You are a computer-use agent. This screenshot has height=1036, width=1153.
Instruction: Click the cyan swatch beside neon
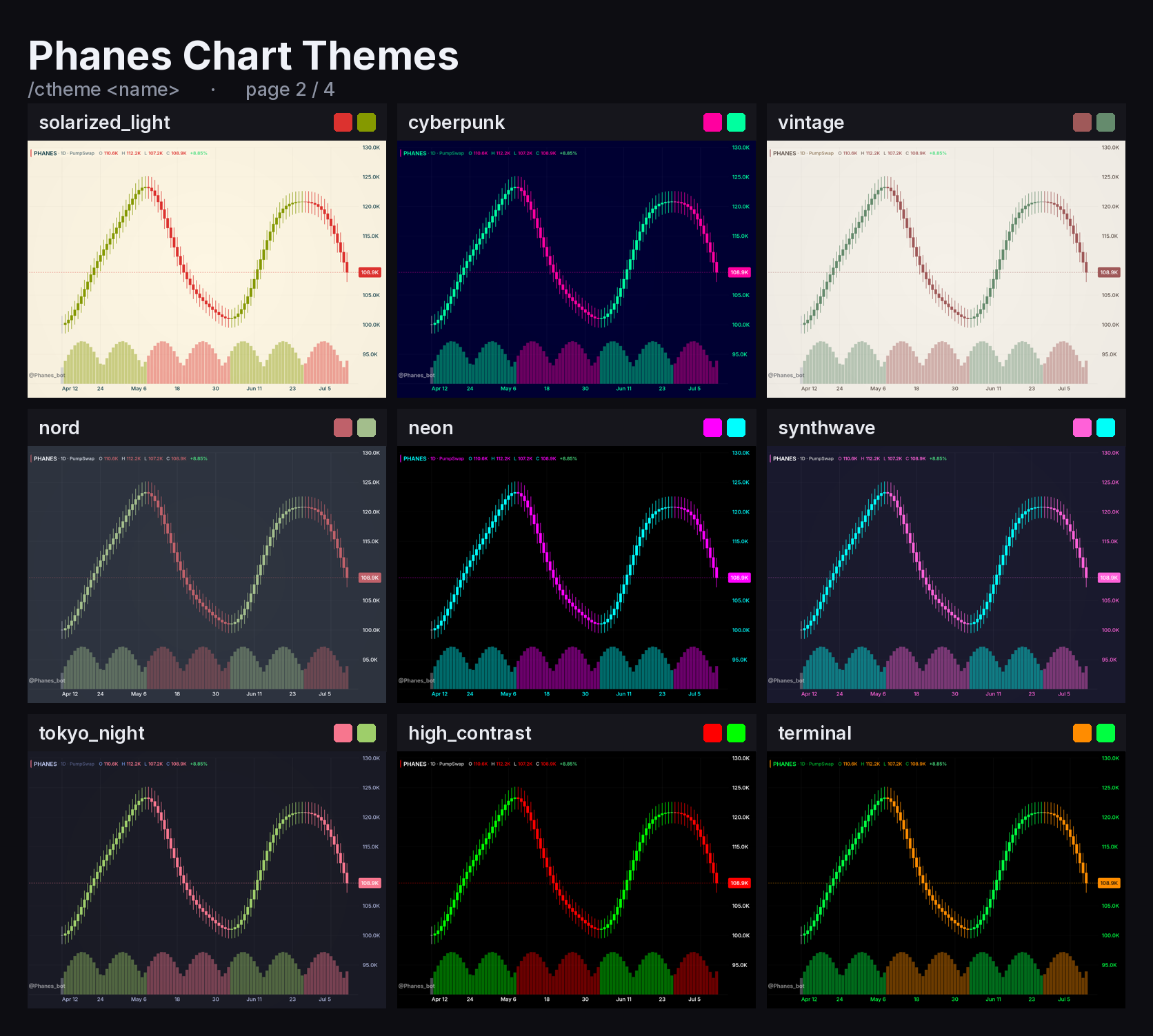(736, 427)
